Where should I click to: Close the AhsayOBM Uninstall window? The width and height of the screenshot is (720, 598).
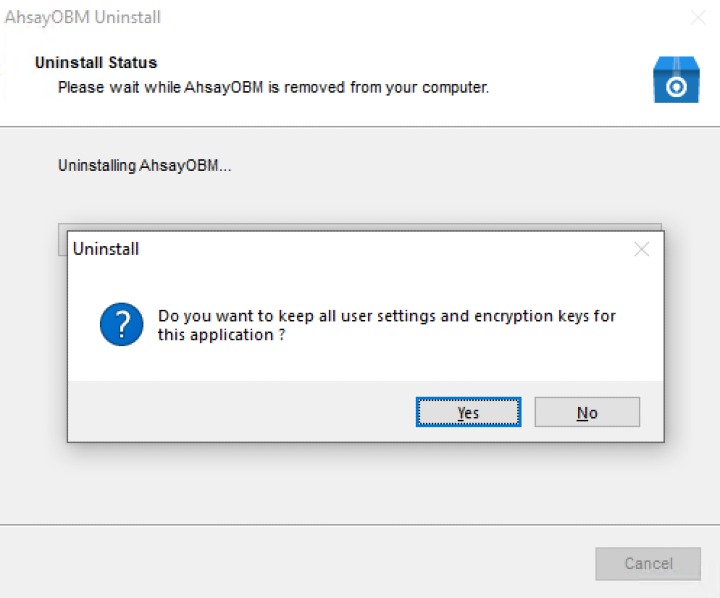click(x=698, y=18)
